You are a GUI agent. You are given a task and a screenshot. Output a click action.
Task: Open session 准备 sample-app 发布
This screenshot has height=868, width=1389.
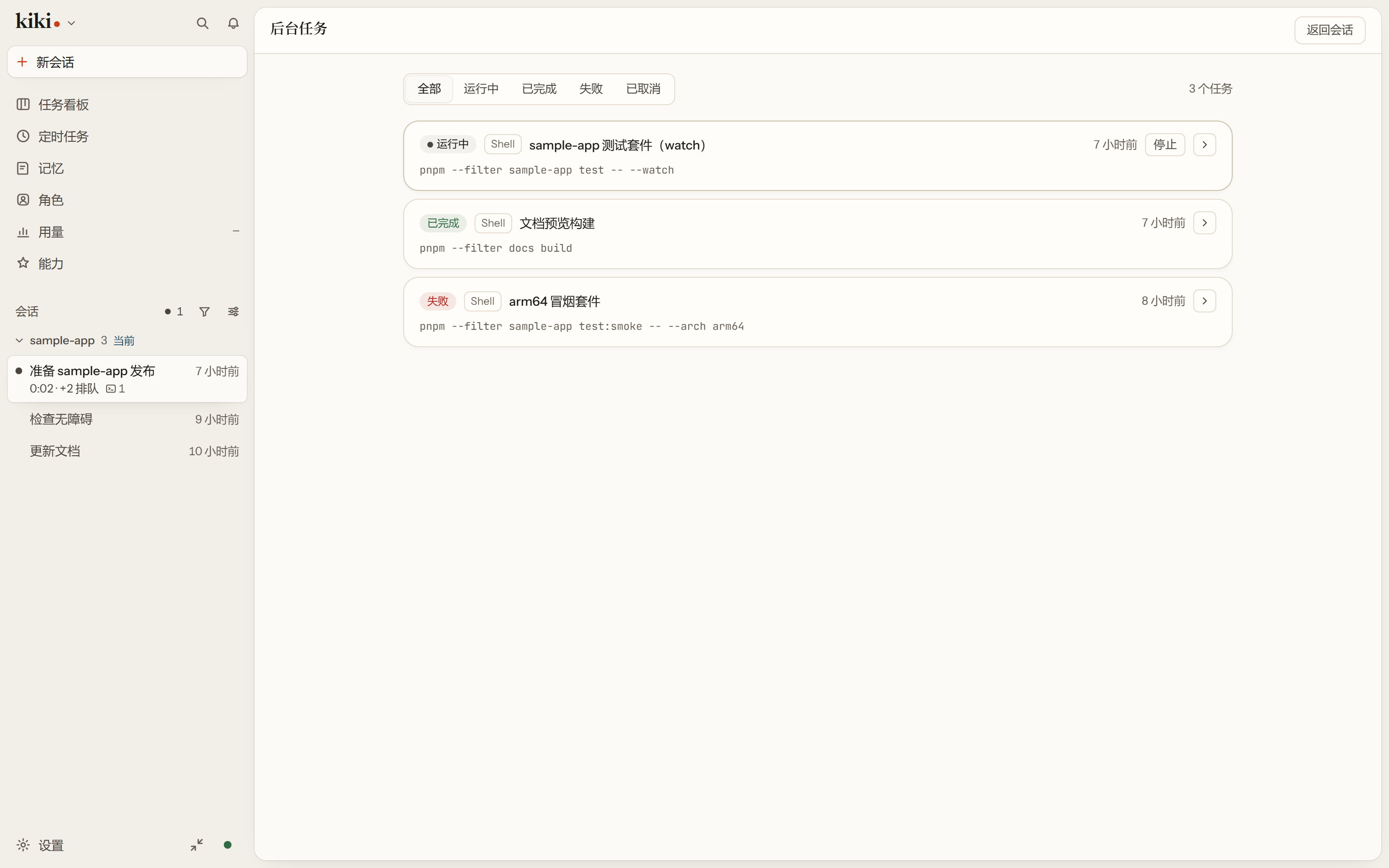(x=127, y=379)
